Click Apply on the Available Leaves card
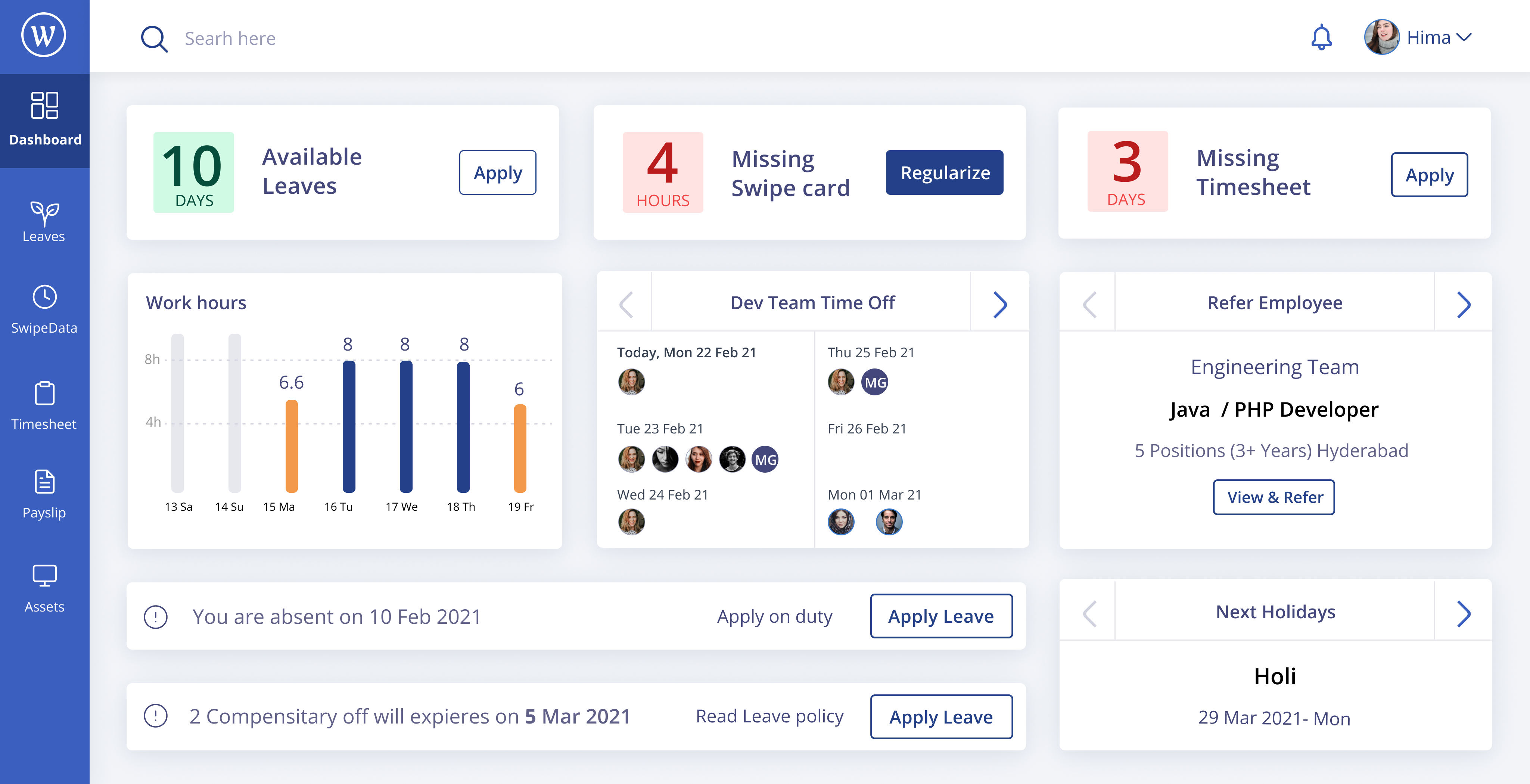1530x784 pixels. click(x=497, y=172)
